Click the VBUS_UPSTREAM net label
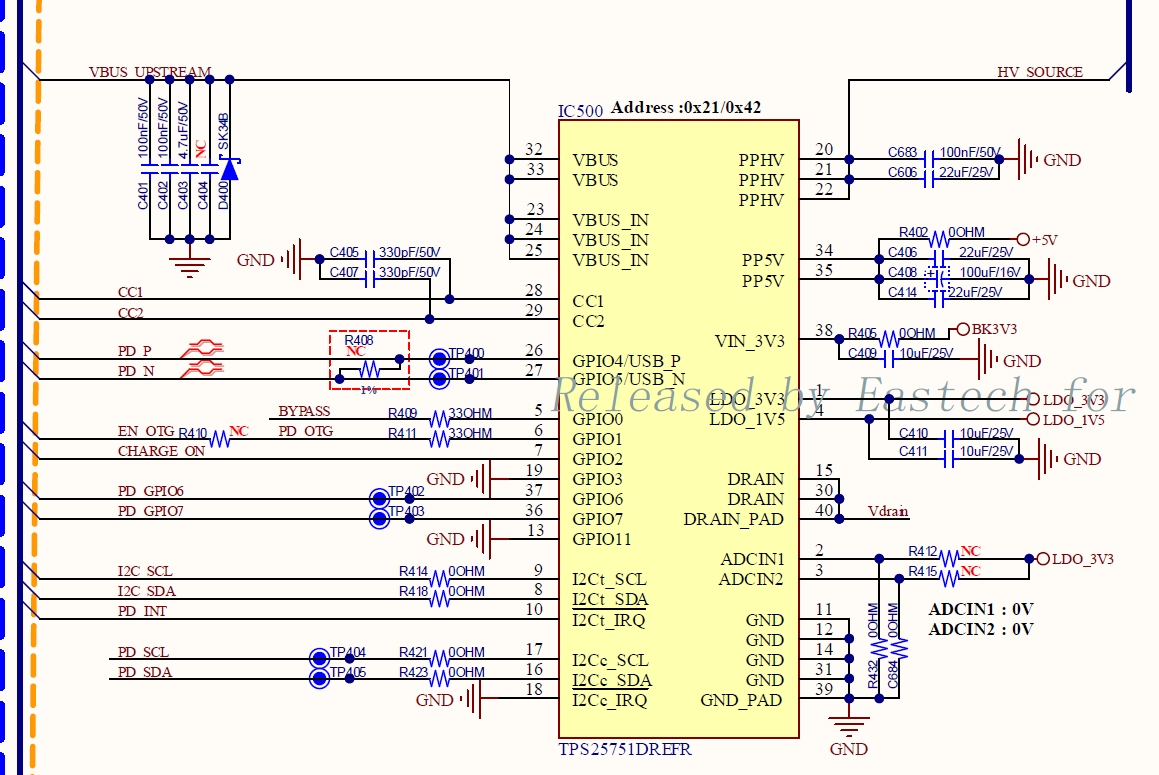The image size is (1159, 775). pos(150,72)
